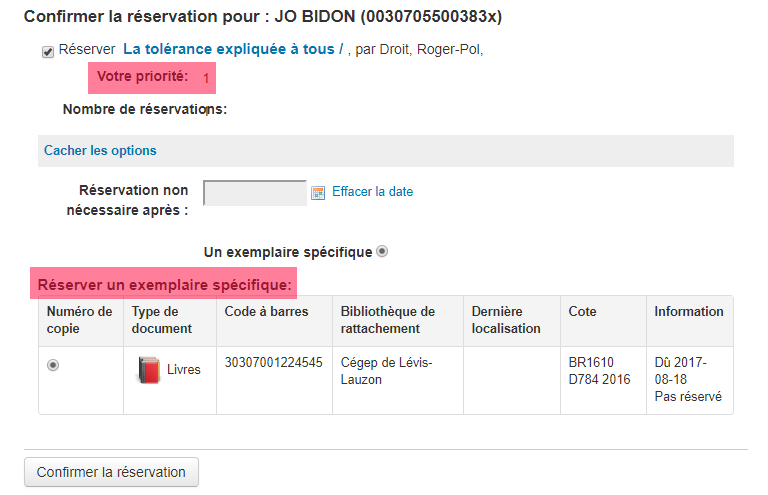The height and width of the screenshot is (495, 768).
Task: Click the highlighted Votre priorité label
Action: point(143,76)
